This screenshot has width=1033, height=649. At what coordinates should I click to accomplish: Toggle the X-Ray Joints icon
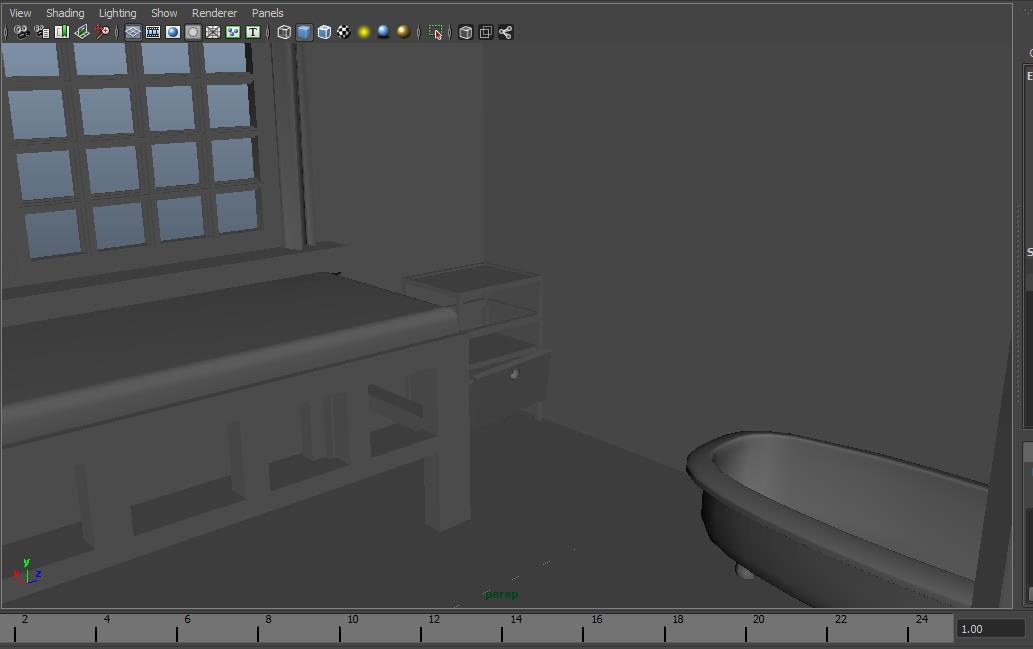(505, 32)
